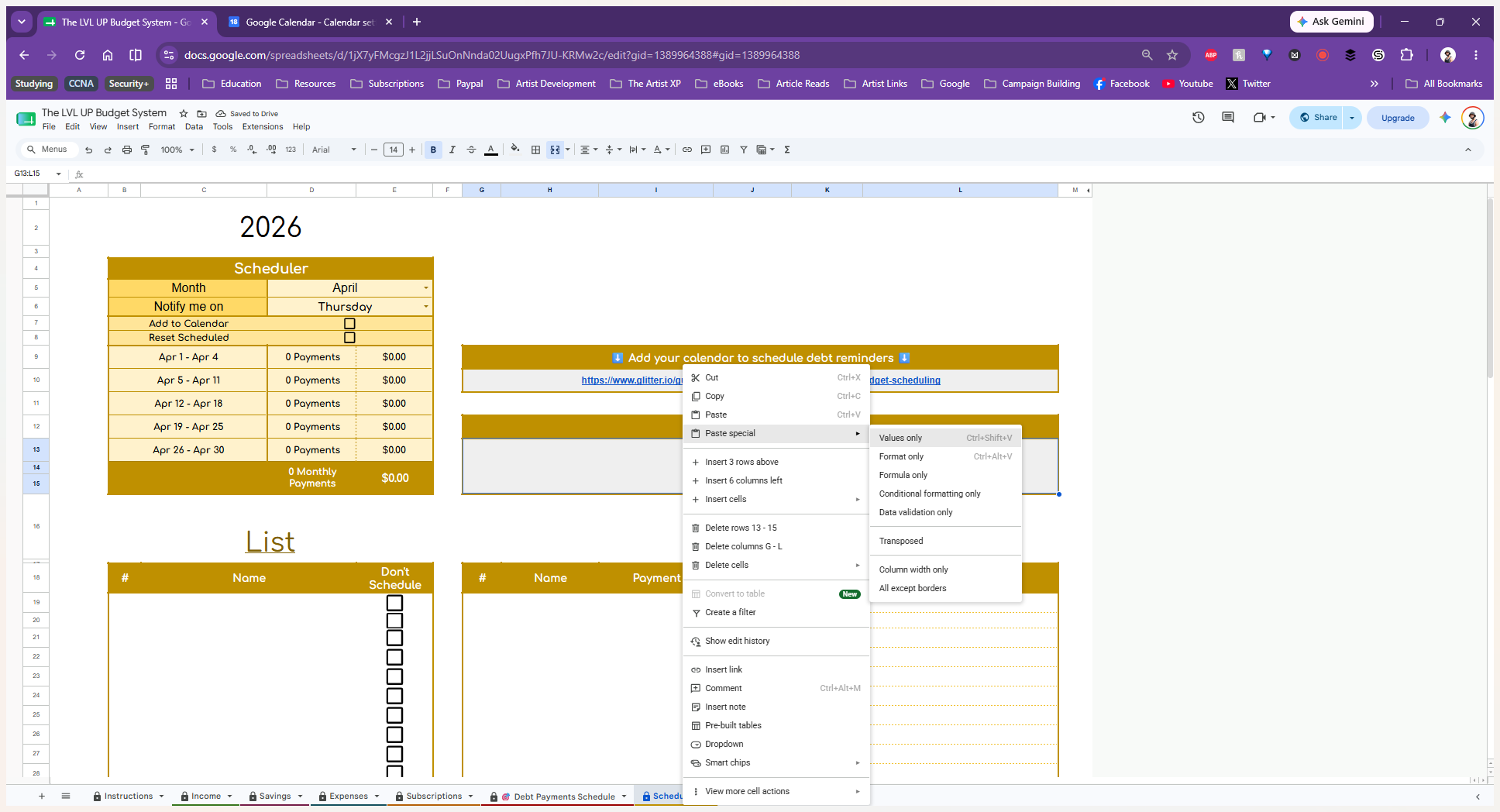Add a new sheet with plus button
Viewport: 1500px width, 812px height.
[42, 797]
